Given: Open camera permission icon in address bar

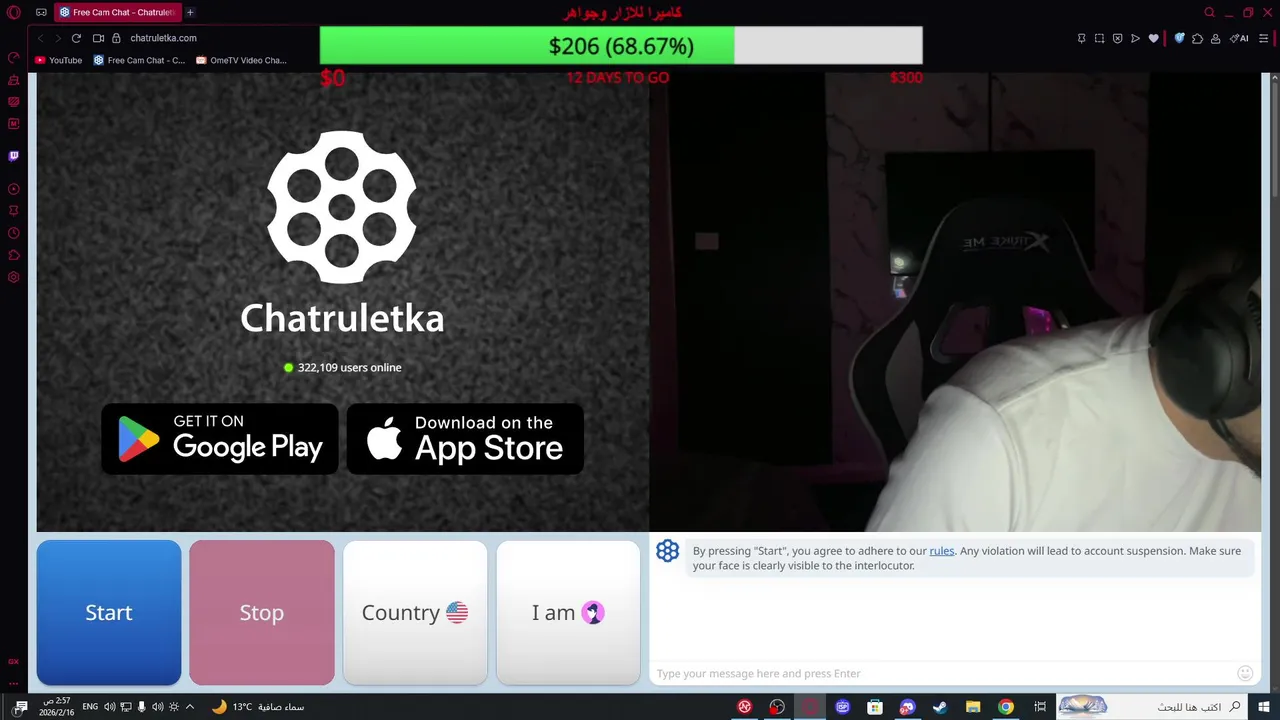Looking at the screenshot, I should pos(98,38).
